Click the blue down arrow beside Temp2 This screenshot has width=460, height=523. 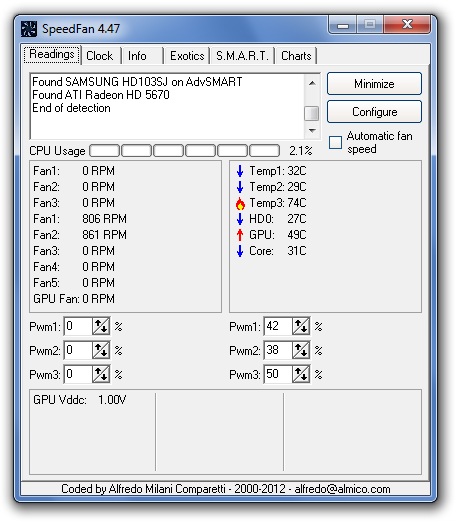click(240, 187)
